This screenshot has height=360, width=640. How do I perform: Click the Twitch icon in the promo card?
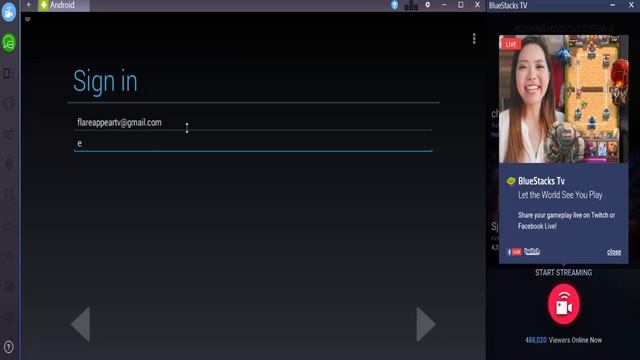click(532, 251)
